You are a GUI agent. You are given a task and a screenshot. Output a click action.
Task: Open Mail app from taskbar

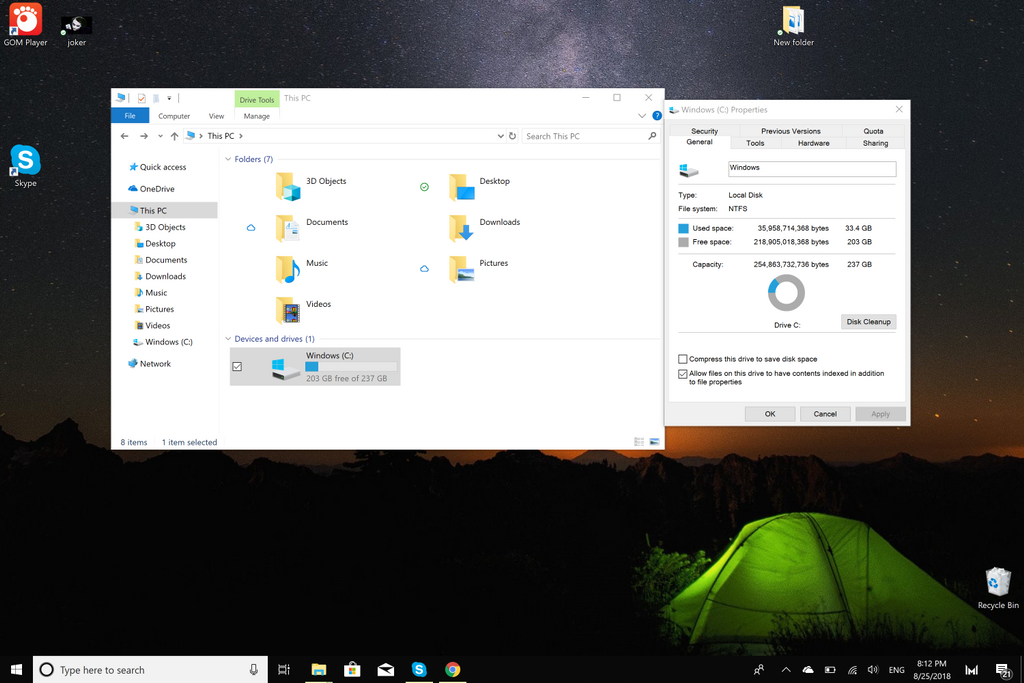tap(385, 669)
